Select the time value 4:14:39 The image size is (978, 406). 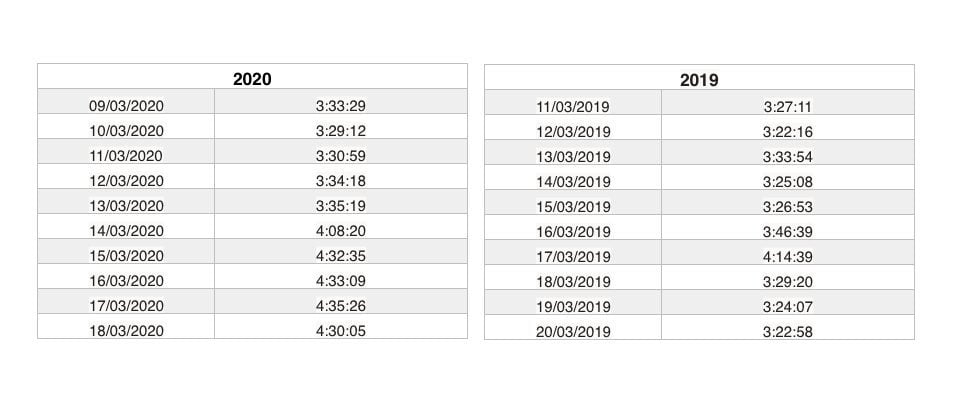(x=788, y=257)
